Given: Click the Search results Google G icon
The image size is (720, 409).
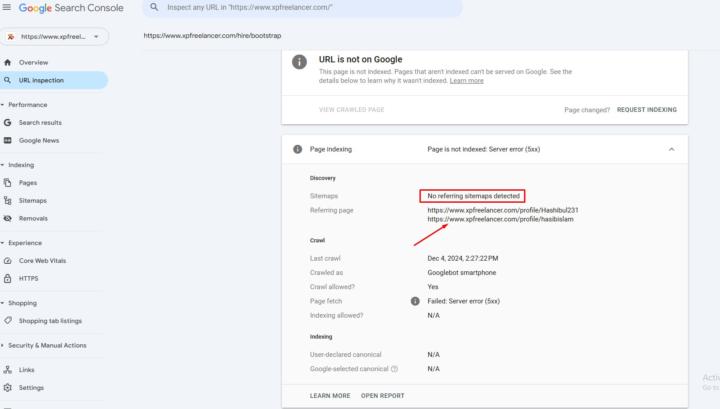Looking at the screenshot, I should click(7, 123).
